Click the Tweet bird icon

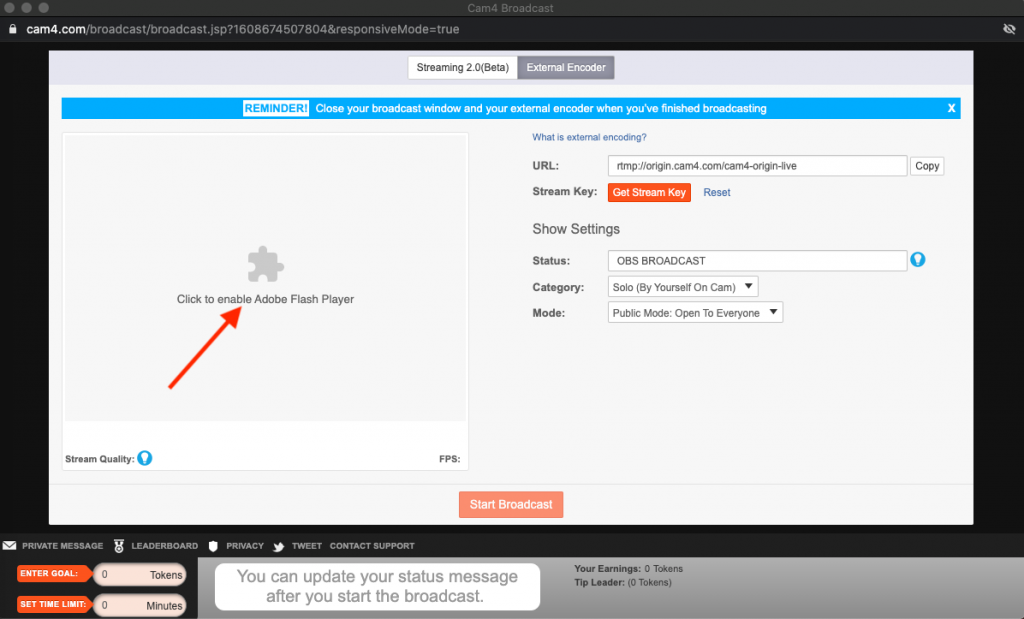pyautogui.click(x=279, y=546)
